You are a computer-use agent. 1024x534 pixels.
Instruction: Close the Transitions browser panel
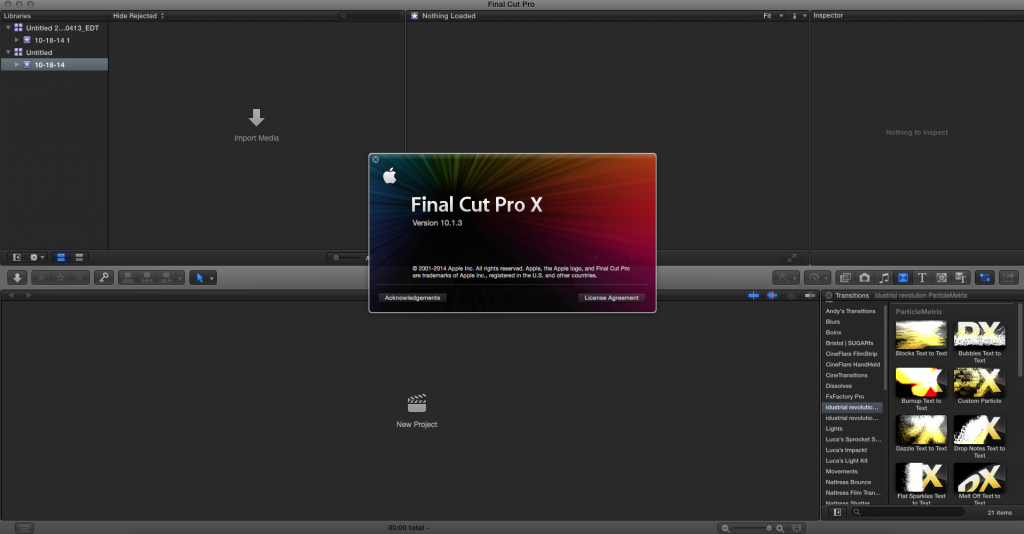(828, 296)
